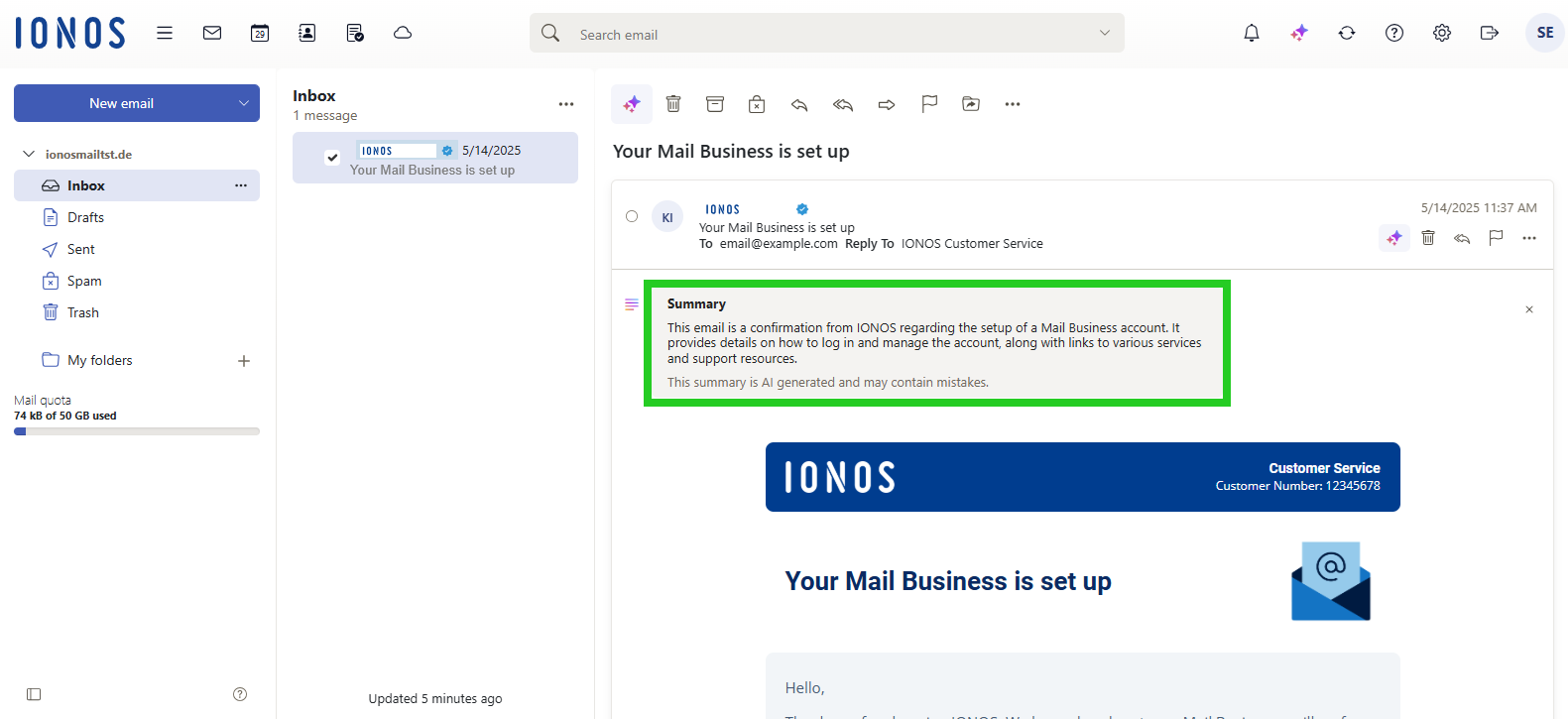This screenshot has height=719, width=1568.
Task: Open more actions menu in mail toolbar
Action: [1013, 104]
